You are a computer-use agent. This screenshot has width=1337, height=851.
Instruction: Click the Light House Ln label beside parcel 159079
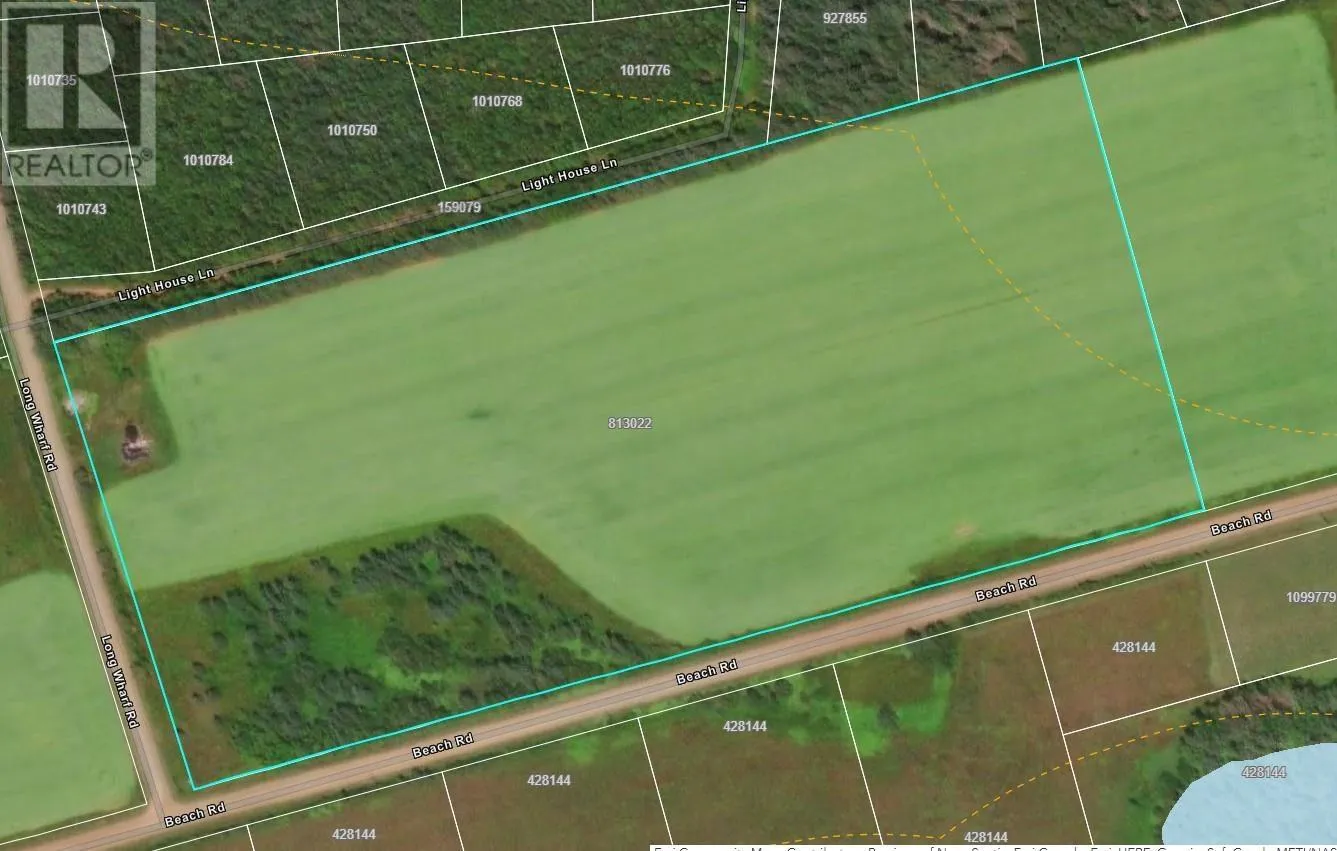click(569, 176)
